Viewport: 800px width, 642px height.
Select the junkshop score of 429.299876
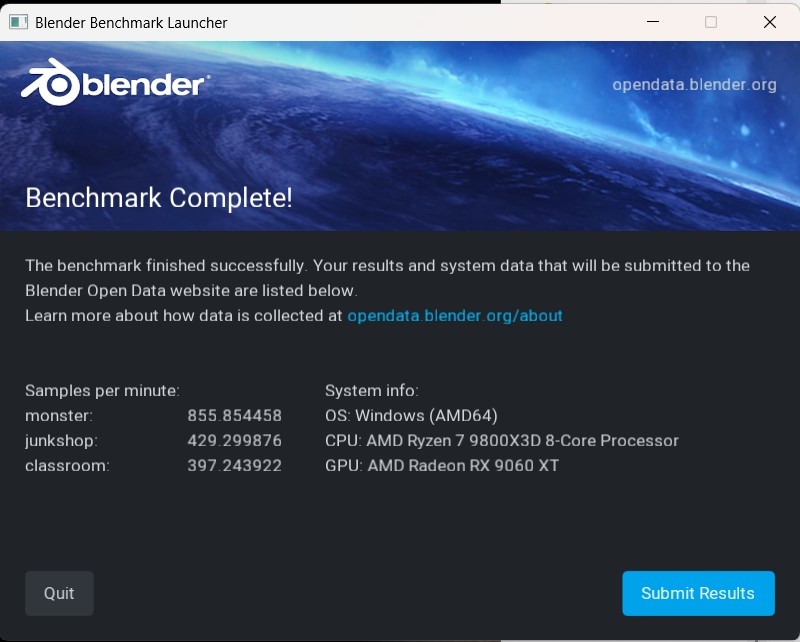[236, 440]
